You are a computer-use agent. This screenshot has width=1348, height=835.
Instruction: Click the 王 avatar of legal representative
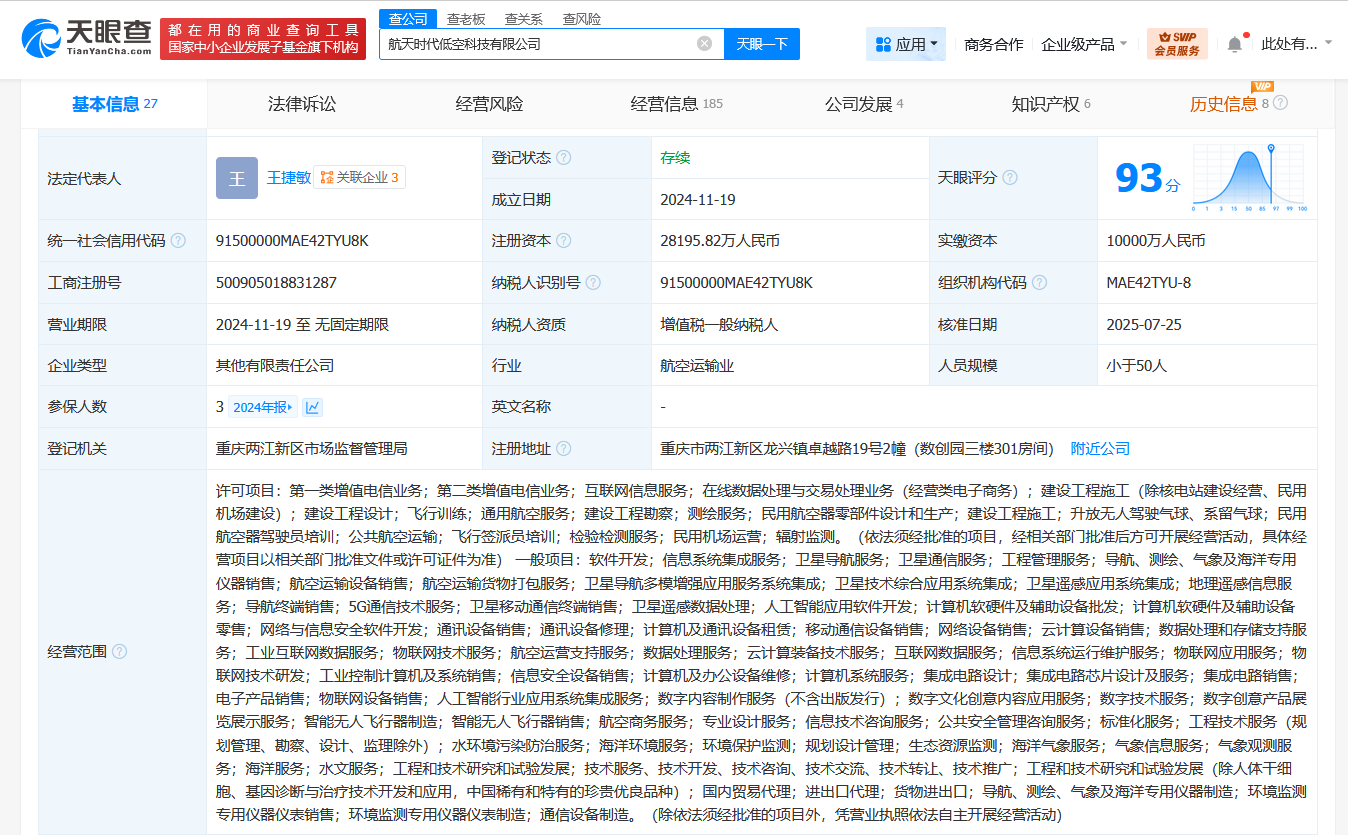coord(237,178)
